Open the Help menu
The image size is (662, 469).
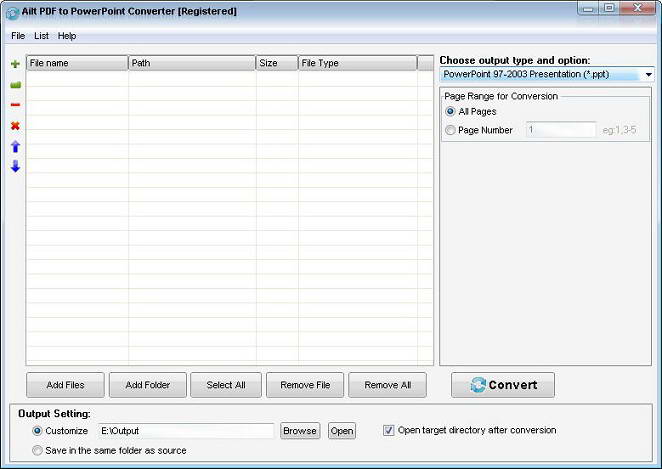tap(67, 36)
